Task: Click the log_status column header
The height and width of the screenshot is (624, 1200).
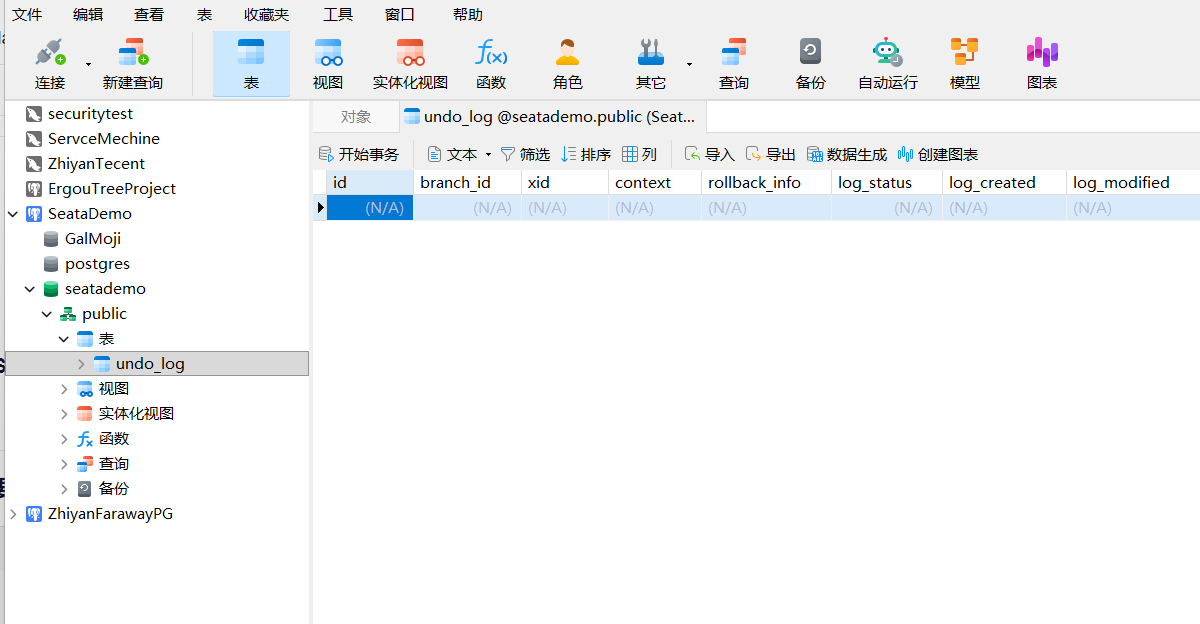Action: coord(875,182)
